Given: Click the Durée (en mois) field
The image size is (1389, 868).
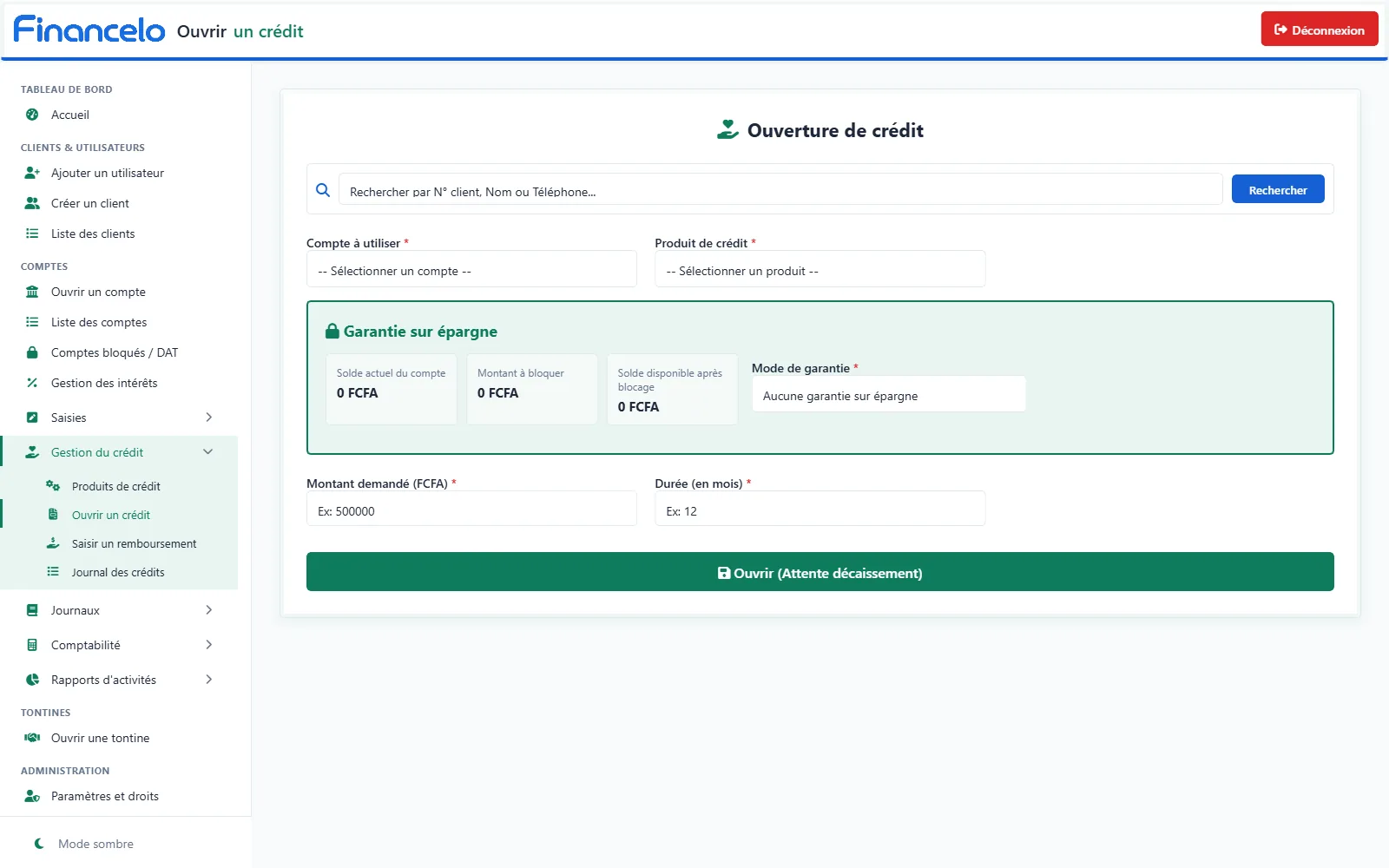Looking at the screenshot, I should coord(820,510).
